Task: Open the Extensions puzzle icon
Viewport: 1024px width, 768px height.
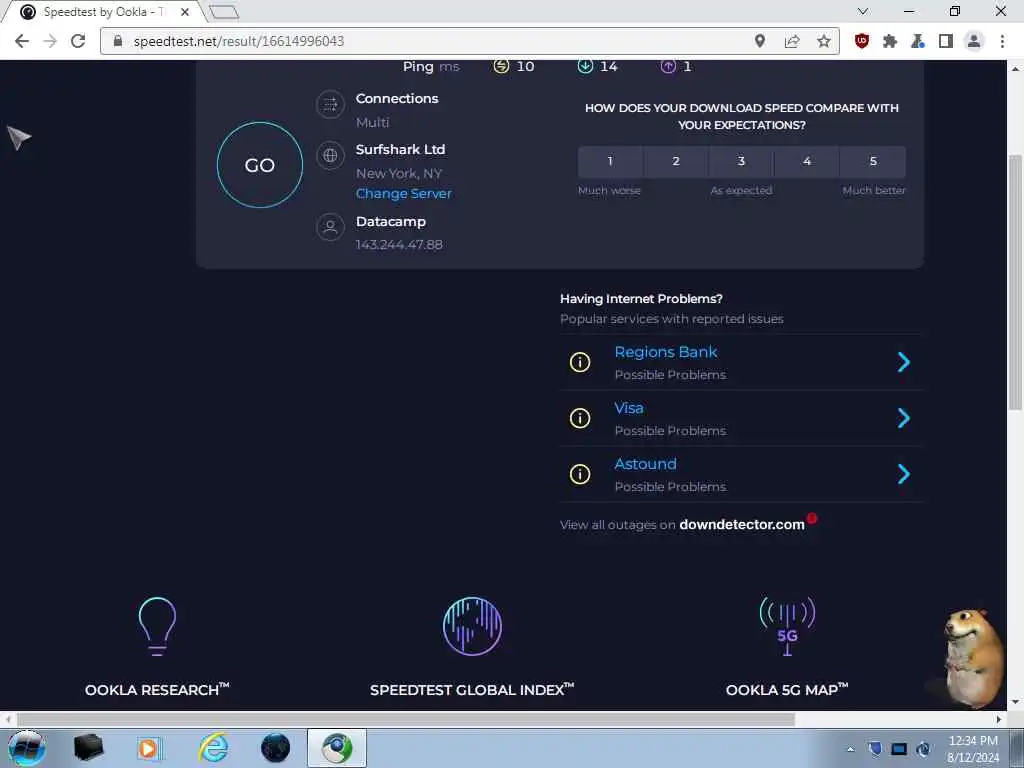Action: [x=889, y=41]
